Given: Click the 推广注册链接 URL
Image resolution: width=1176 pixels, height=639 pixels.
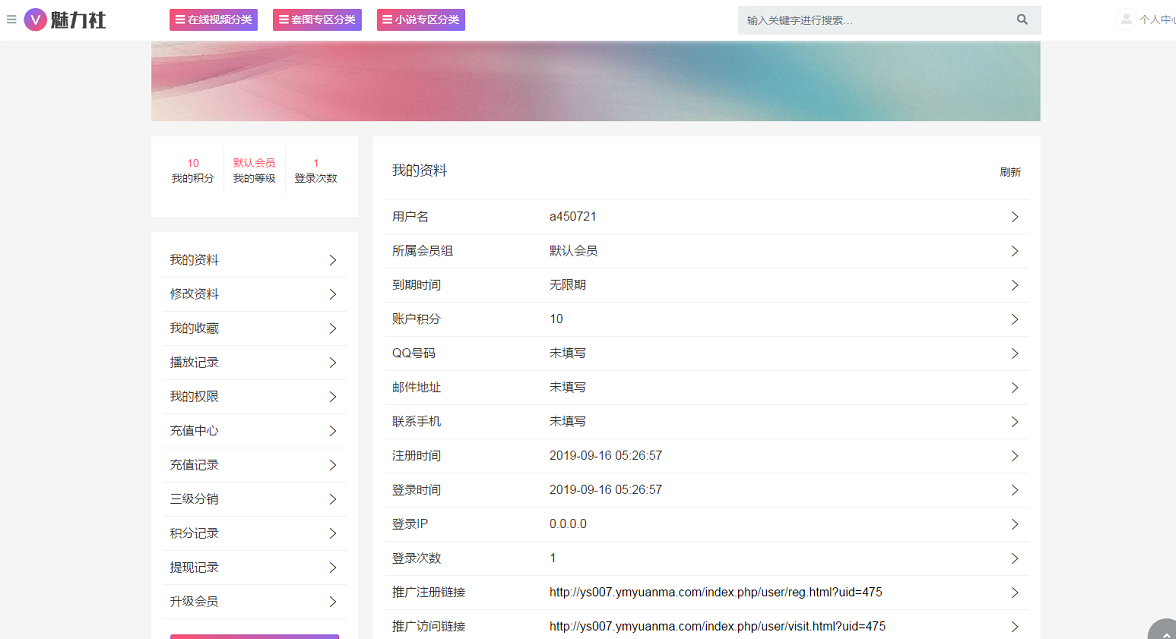Looking at the screenshot, I should tap(715, 592).
